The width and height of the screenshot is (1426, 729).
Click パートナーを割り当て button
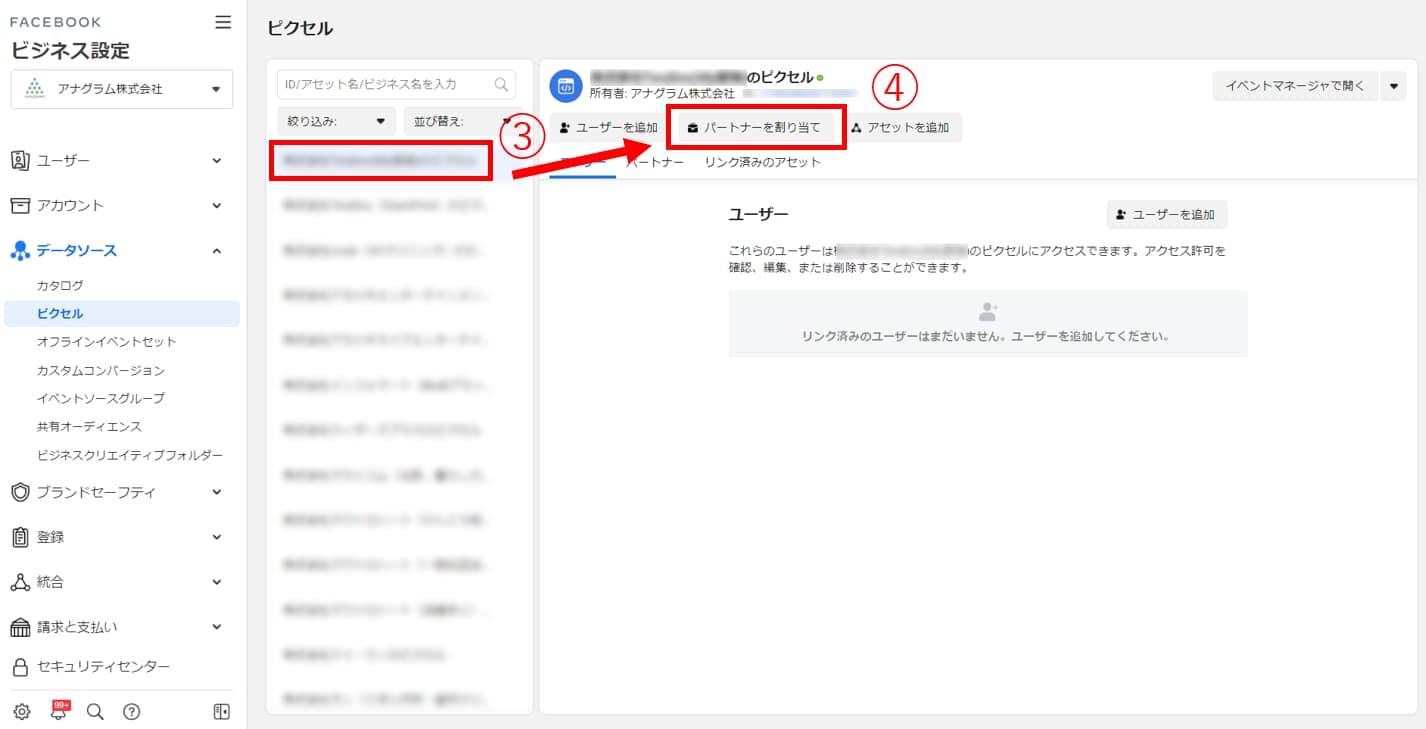point(755,128)
